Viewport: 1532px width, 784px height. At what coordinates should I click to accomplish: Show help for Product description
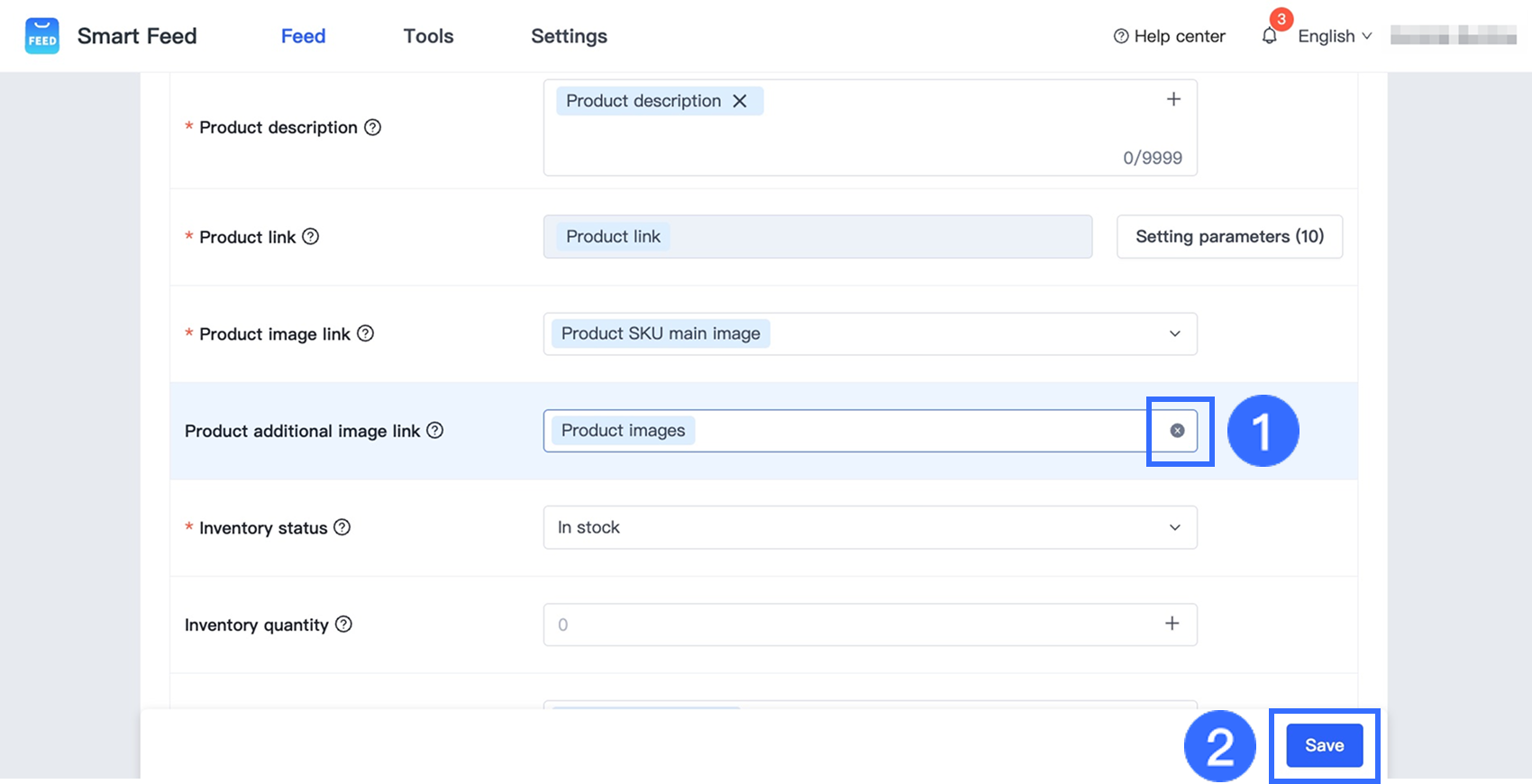[x=372, y=127]
